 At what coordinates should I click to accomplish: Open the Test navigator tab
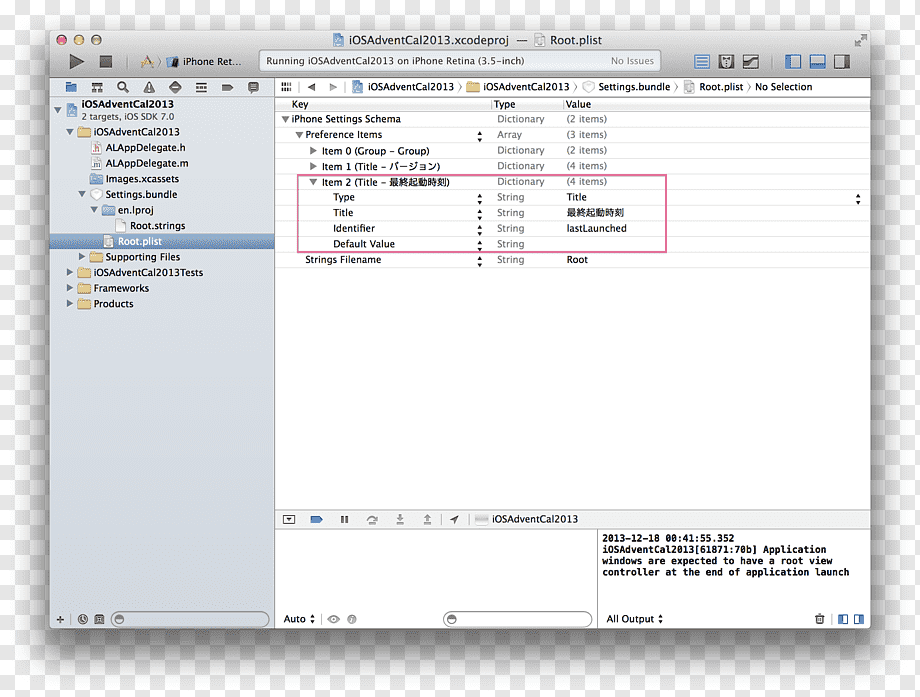175,87
